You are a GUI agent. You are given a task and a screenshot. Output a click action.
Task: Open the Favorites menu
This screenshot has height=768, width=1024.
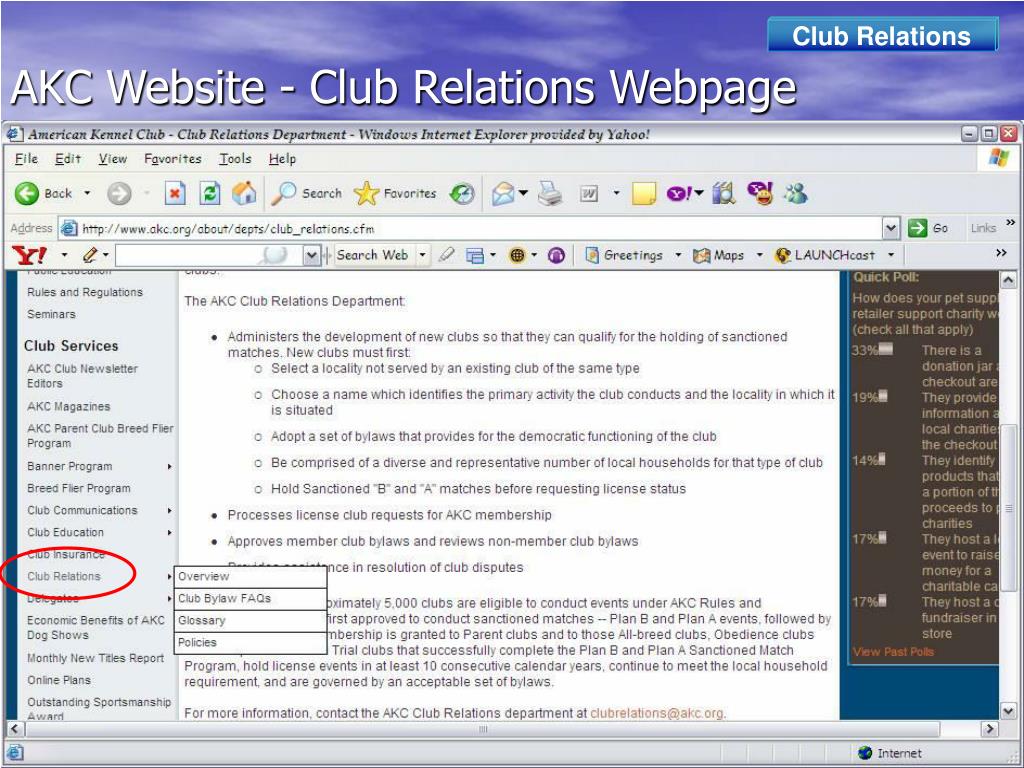(x=172, y=159)
